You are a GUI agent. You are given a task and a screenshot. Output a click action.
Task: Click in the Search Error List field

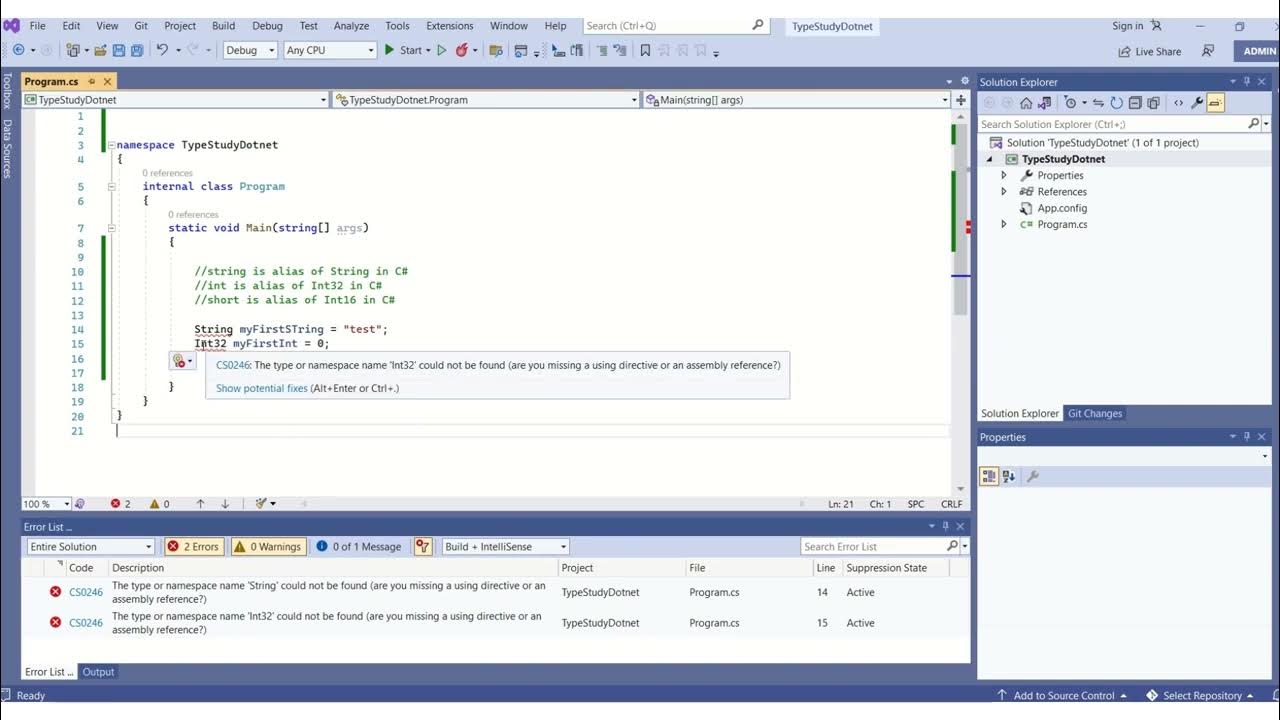(x=874, y=547)
